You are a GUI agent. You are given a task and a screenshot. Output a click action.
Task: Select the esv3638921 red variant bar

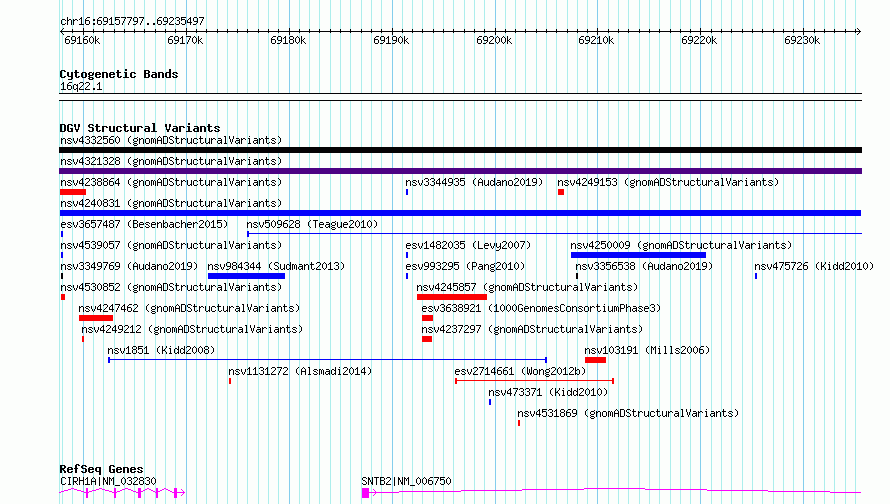click(x=427, y=318)
